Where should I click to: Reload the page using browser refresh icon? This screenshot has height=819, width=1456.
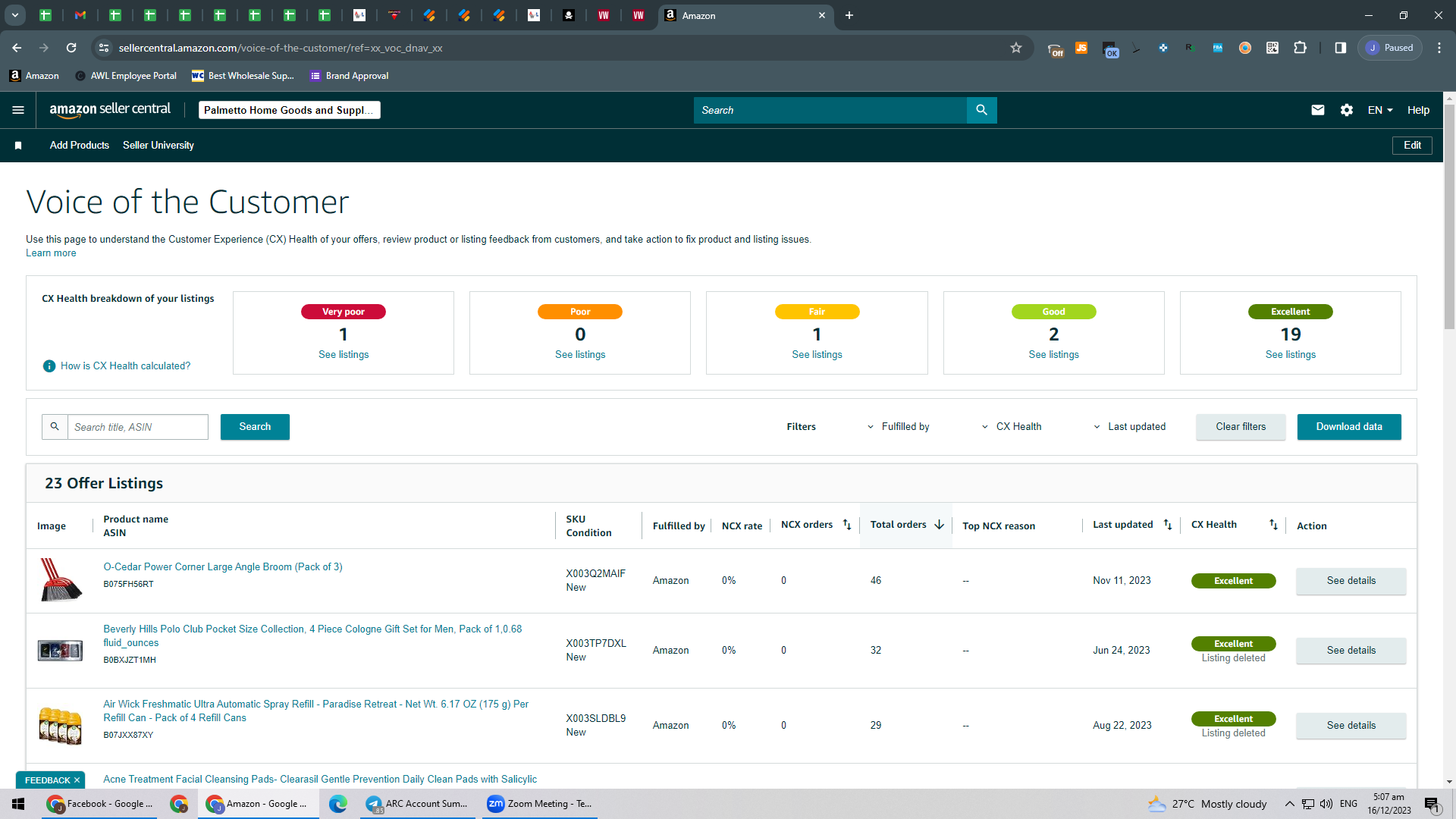tap(71, 48)
